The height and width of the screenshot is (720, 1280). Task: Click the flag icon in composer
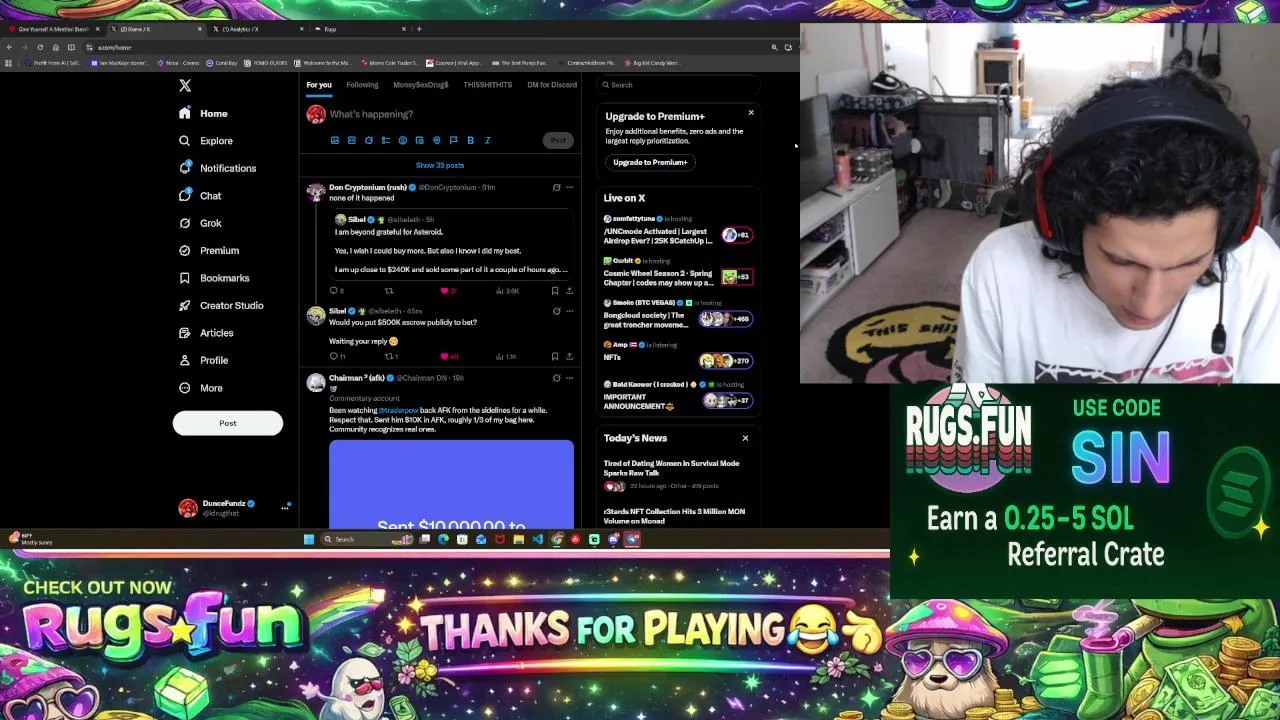(453, 140)
